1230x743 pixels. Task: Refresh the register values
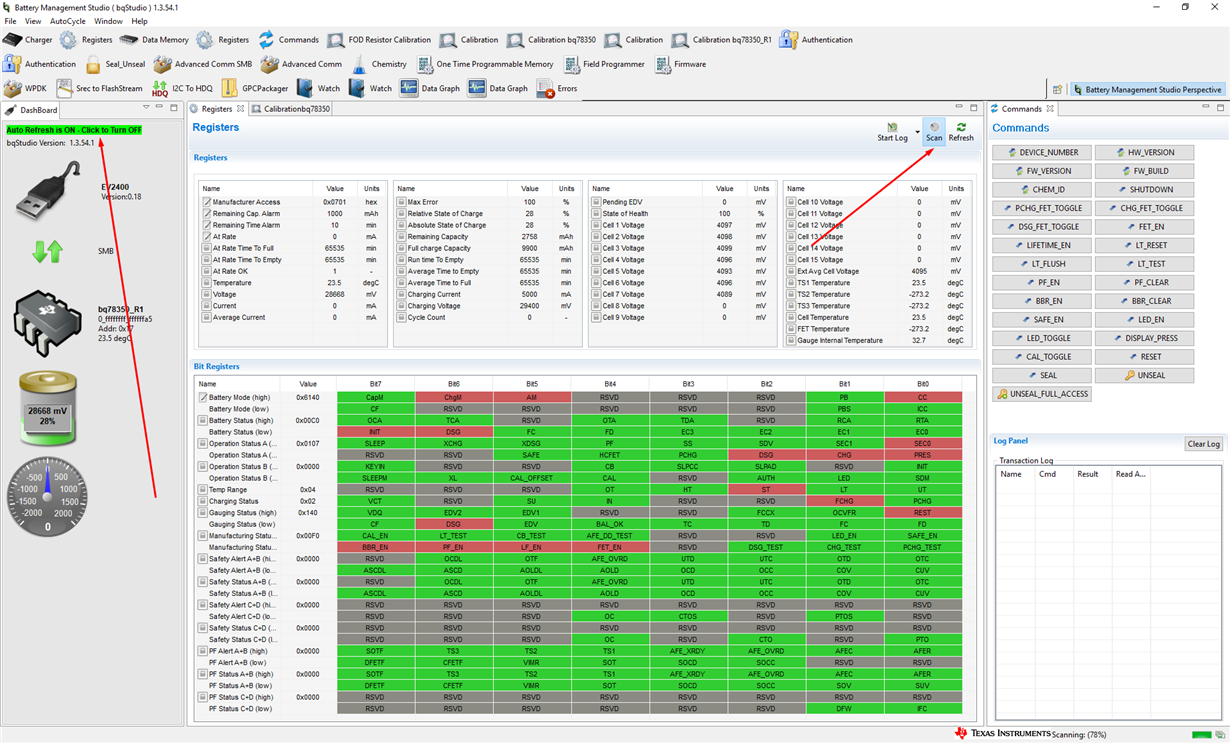pos(961,132)
